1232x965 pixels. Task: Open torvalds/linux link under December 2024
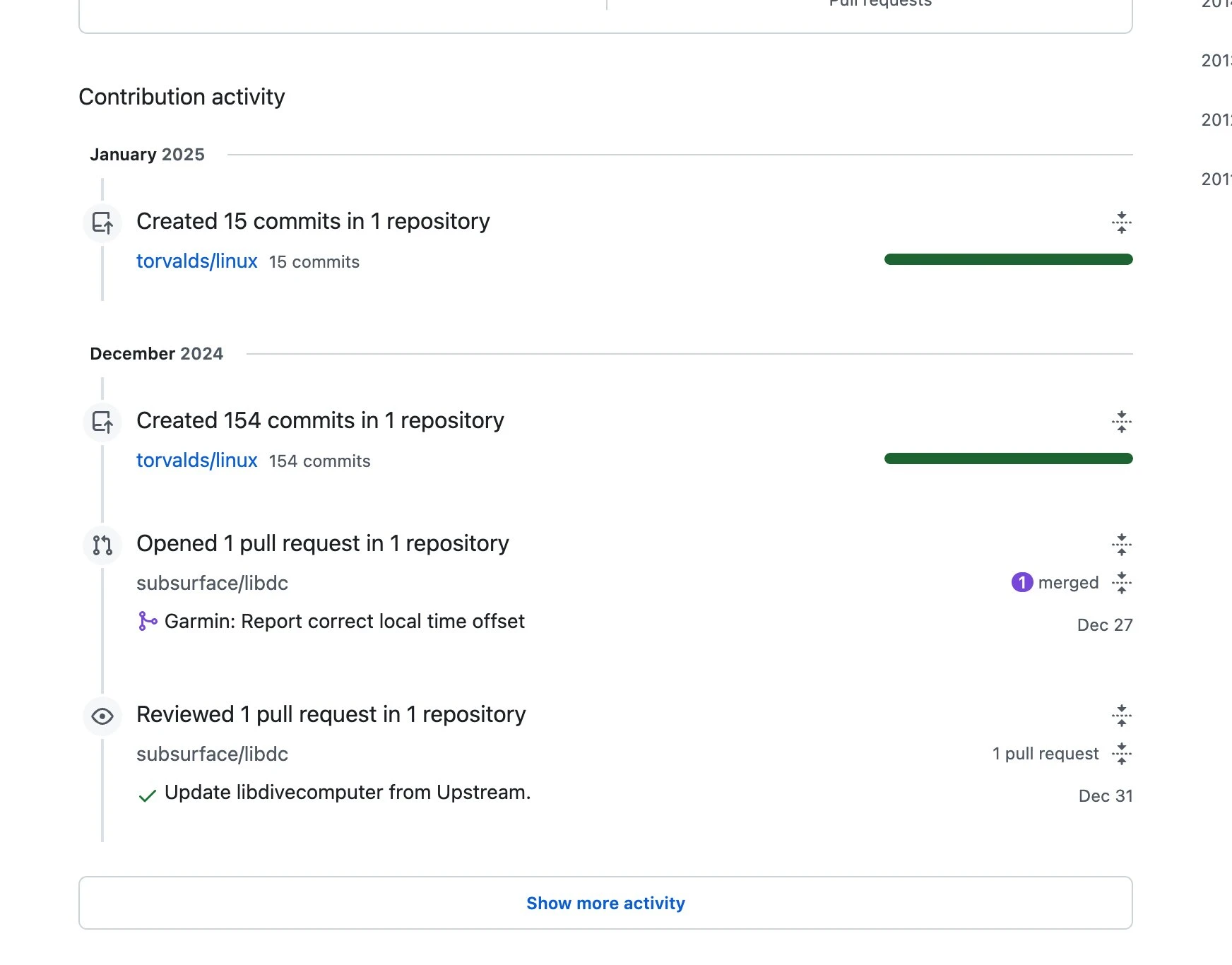coord(196,461)
